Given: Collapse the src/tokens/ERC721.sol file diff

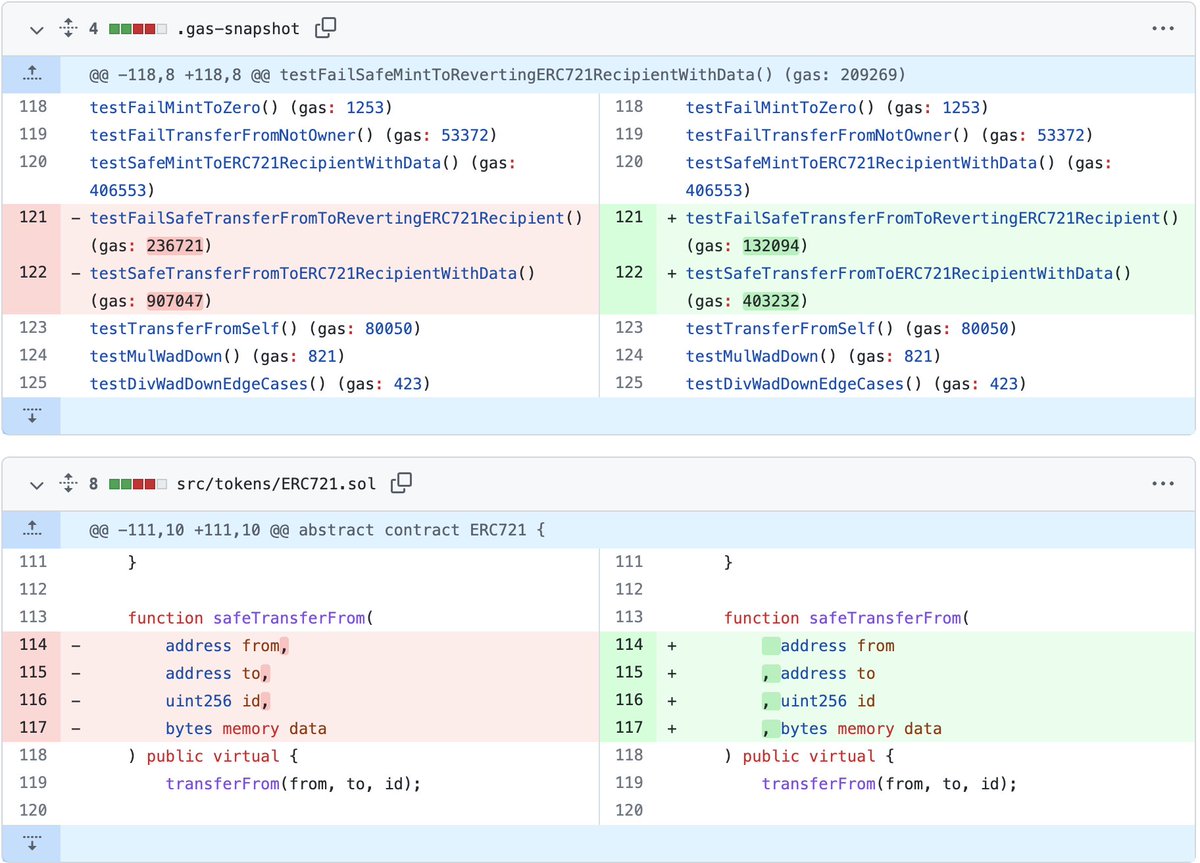Looking at the screenshot, I should (37, 484).
